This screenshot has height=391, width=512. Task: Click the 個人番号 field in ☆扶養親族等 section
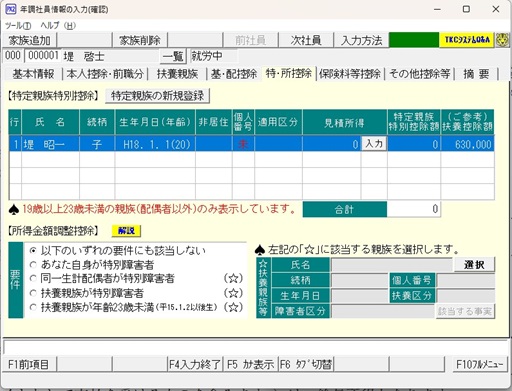[x=466, y=280]
